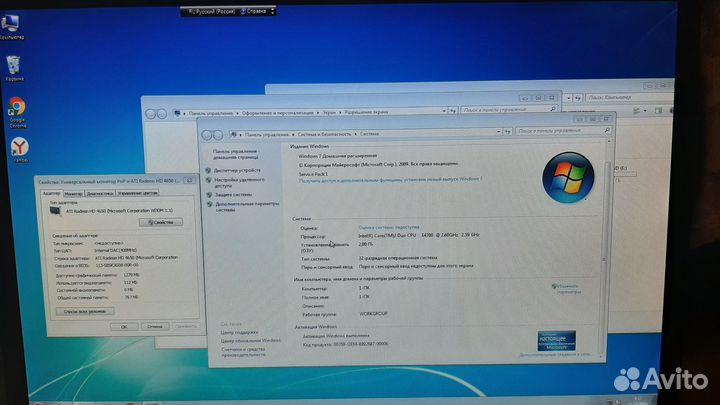Click the Изменить параметры link
This screenshot has height=405, width=720.
tap(567, 289)
